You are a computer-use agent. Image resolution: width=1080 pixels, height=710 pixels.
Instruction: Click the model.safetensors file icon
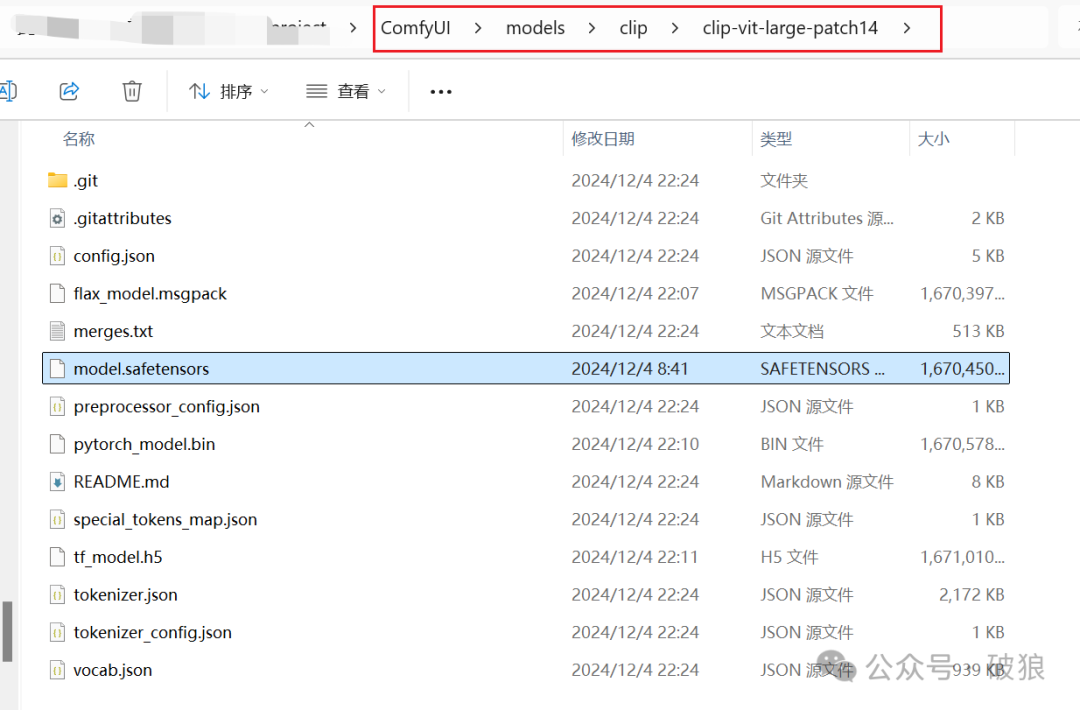[x=58, y=369]
